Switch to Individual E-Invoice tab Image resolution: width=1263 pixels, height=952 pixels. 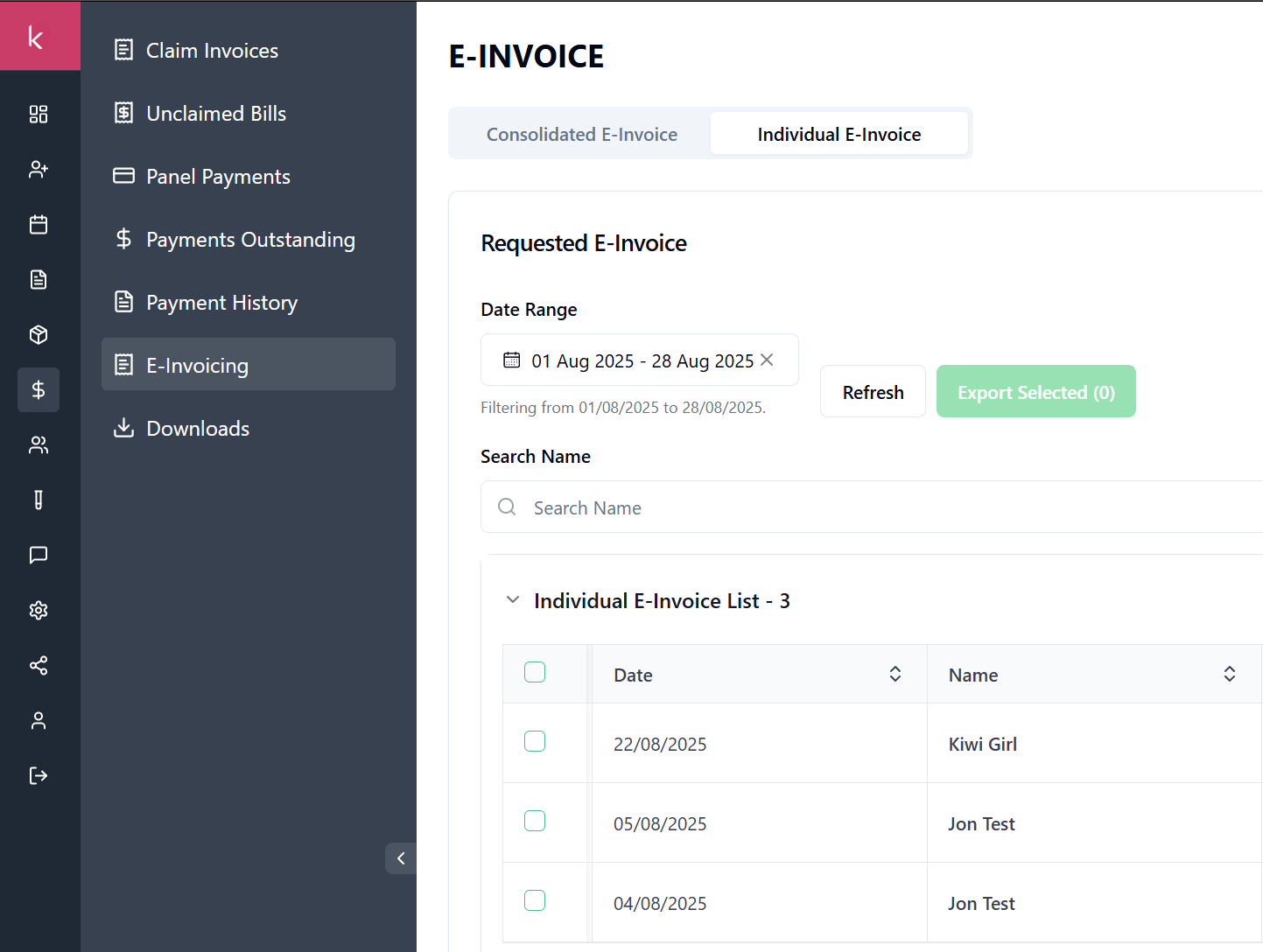coord(839,134)
